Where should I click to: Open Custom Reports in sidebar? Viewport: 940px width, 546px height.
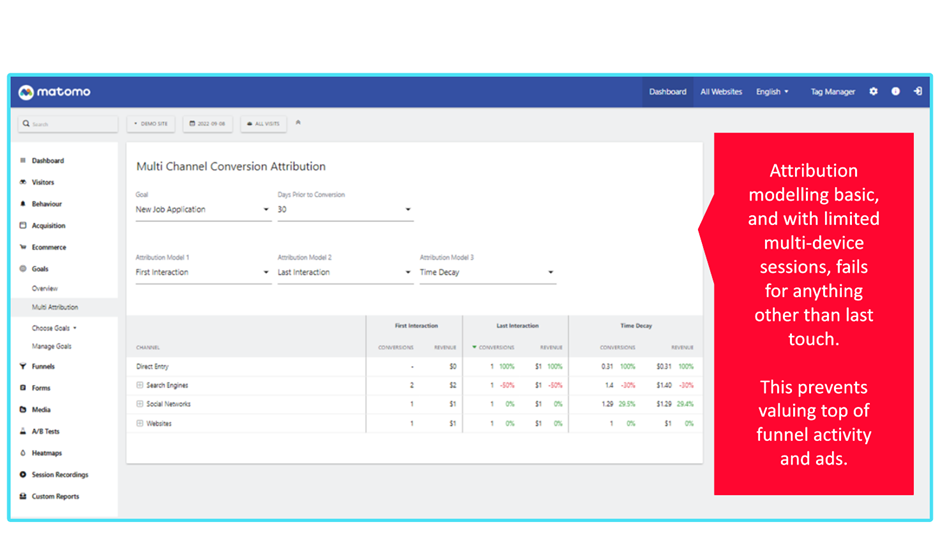coord(55,496)
